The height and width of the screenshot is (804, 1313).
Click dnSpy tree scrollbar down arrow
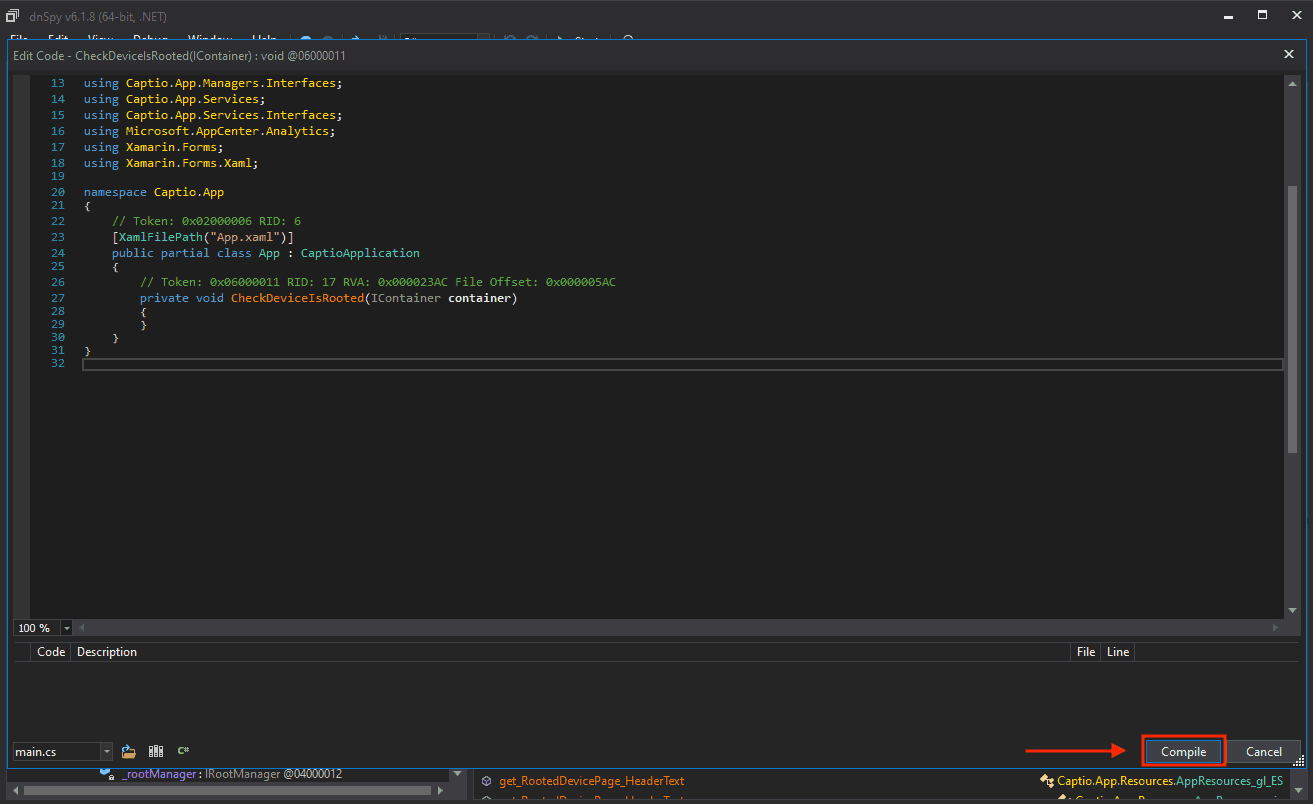click(458, 774)
